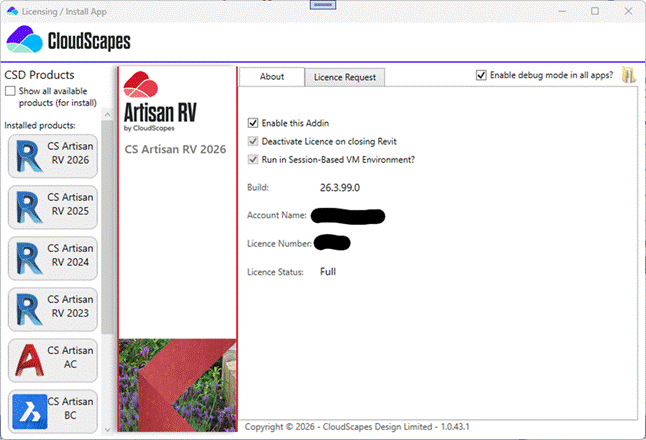Toggle Show all available products checkbox

tap(11, 91)
